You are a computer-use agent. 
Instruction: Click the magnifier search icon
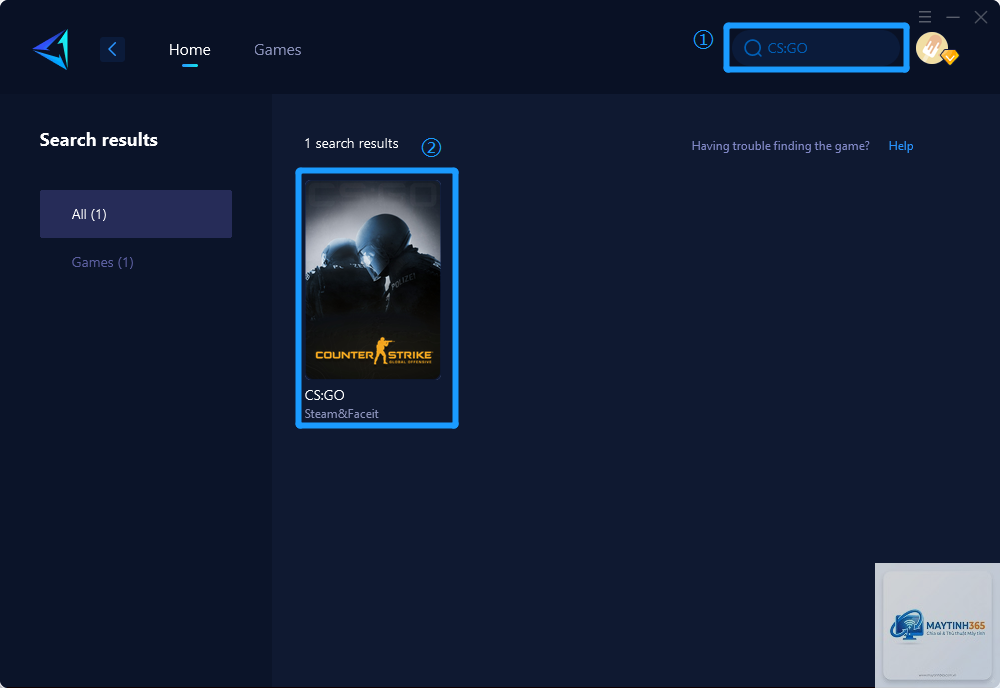(753, 48)
